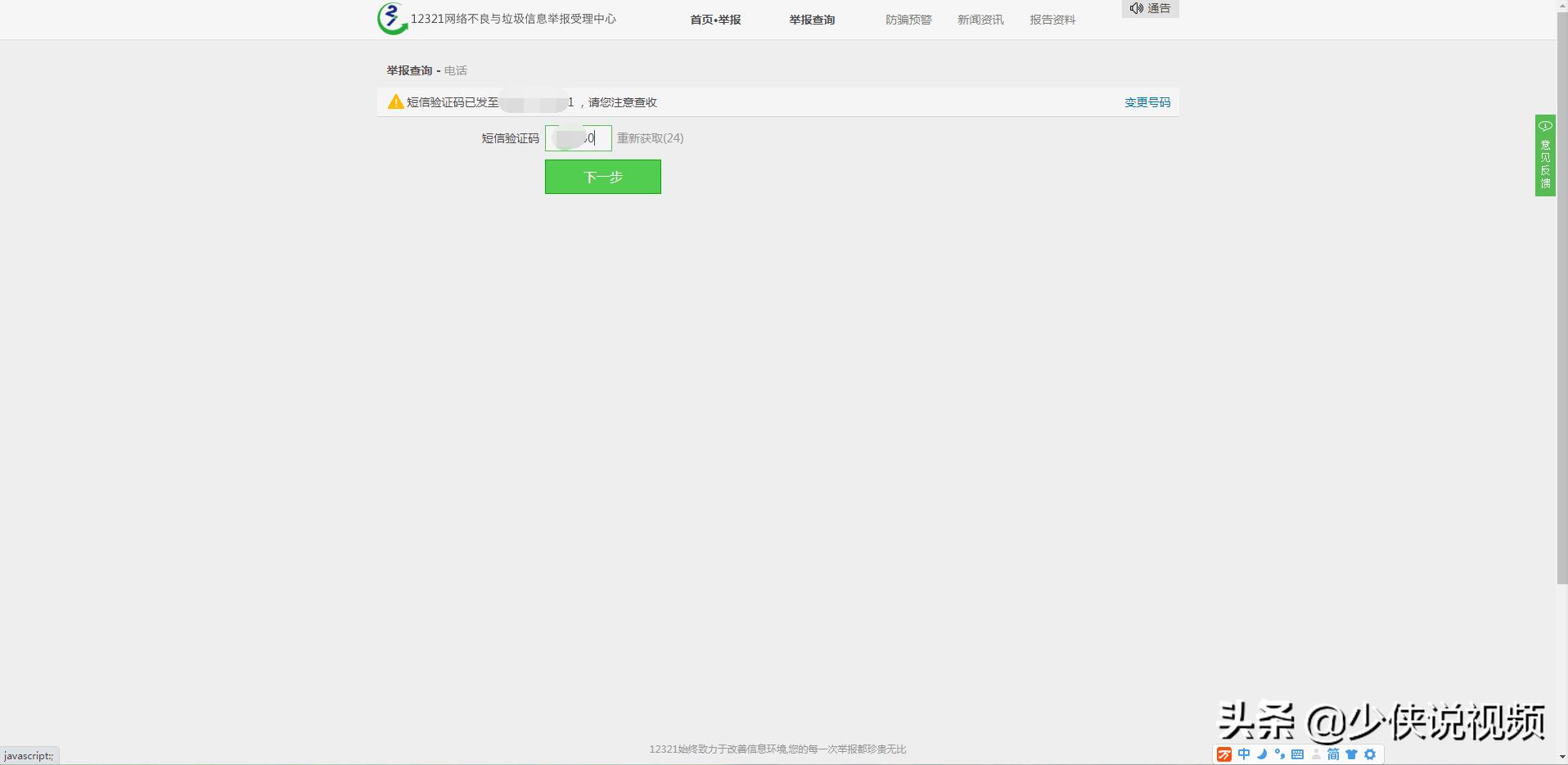The image size is (1568, 765).
Task: Click the user account icon in the IME bar
Action: [1316, 754]
